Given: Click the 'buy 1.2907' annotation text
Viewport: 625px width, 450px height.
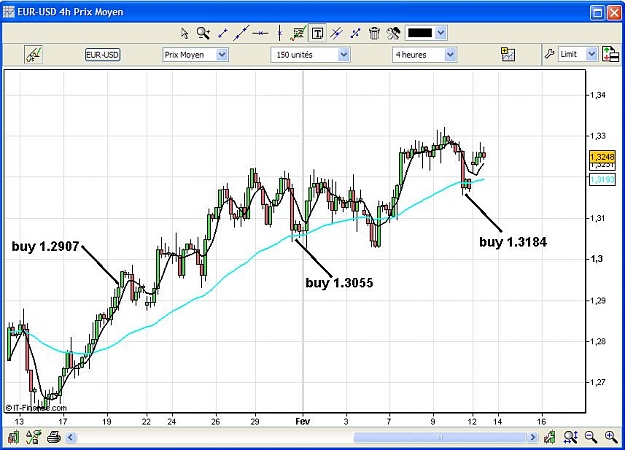Looking at the screenshot, I should pos(45,246).
